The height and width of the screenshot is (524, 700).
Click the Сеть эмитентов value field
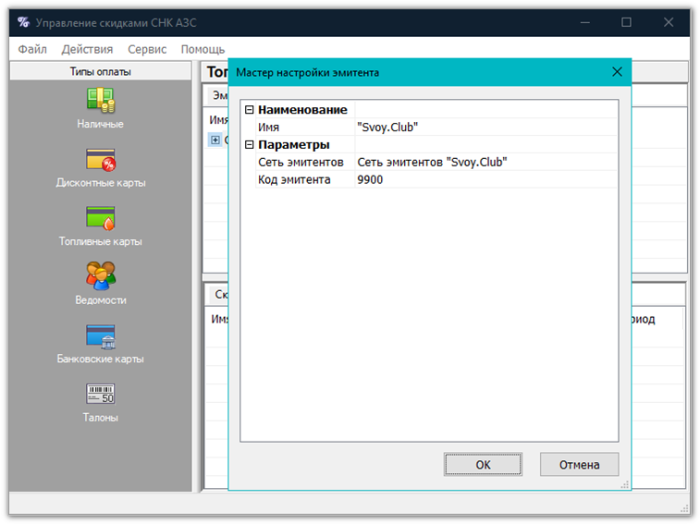(x=488, y=162)
